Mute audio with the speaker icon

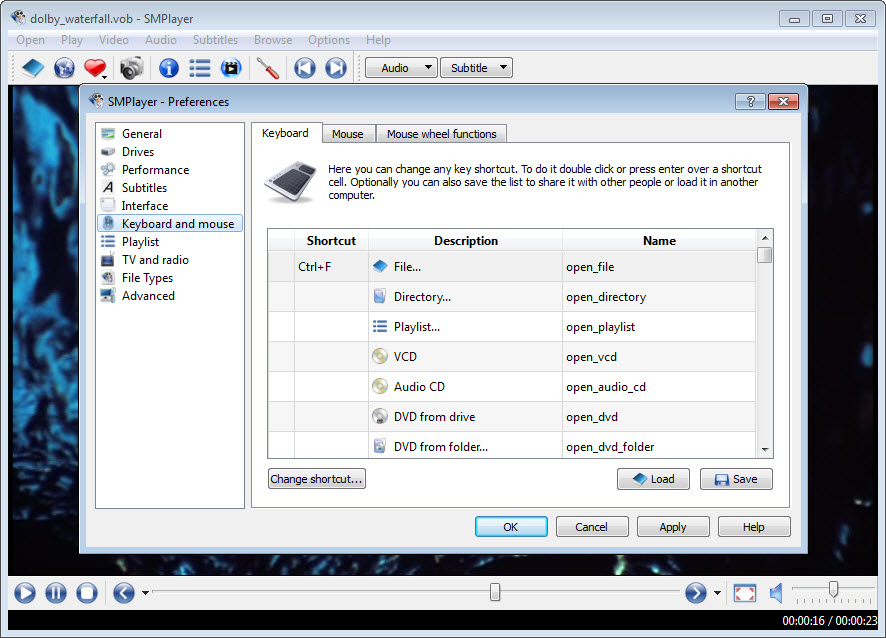coord(776,593)
